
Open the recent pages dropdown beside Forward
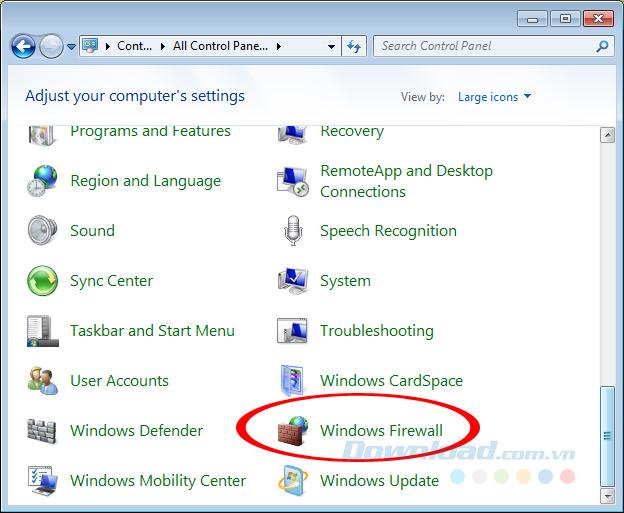click(x=71, y=47)
